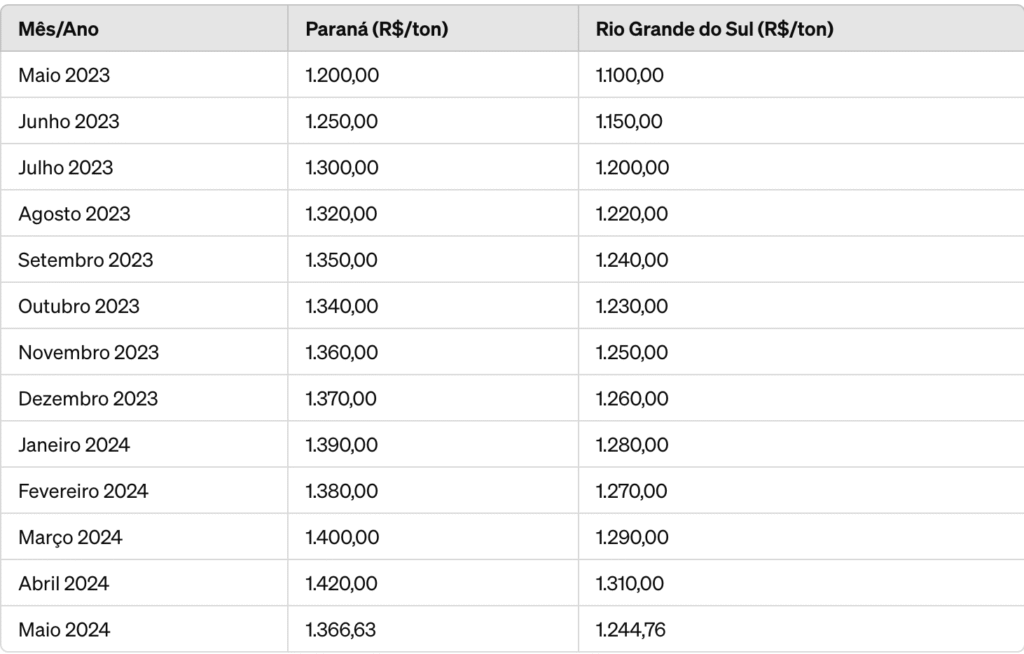Viewport: 1024px width, 654px height.
Task: Click the Outubro 2023 row label
Action: (x=79, y=306)
